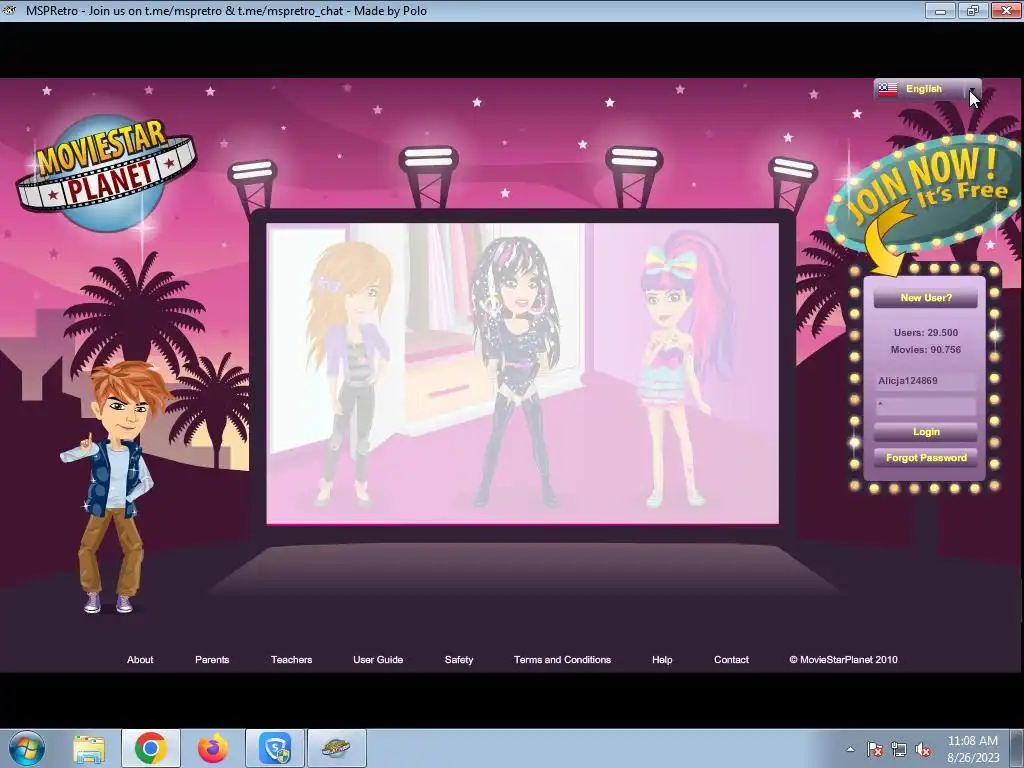Viewport: 1024px width, 768px height.
Task: Open the About link
Action: [x=140, y=660]
